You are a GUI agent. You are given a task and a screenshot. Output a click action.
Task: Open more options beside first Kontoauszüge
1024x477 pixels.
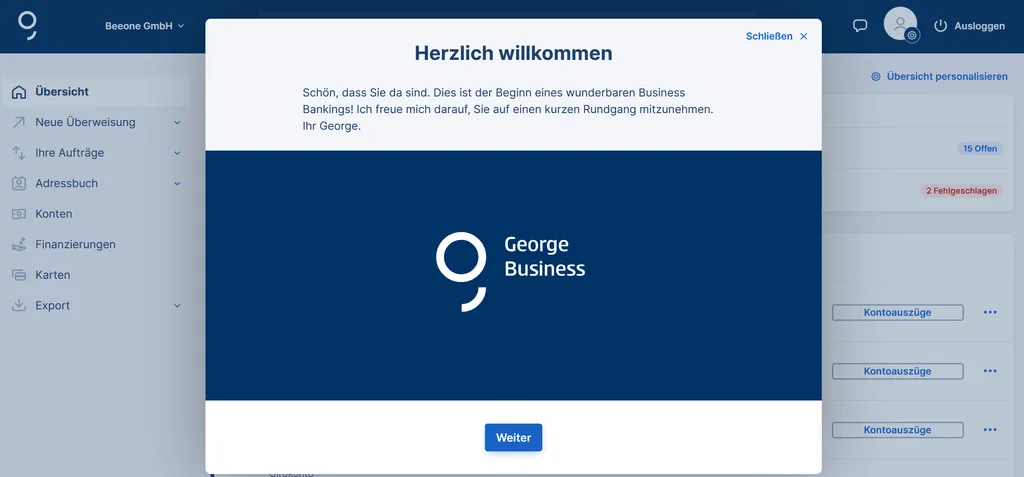pos(990,312)
